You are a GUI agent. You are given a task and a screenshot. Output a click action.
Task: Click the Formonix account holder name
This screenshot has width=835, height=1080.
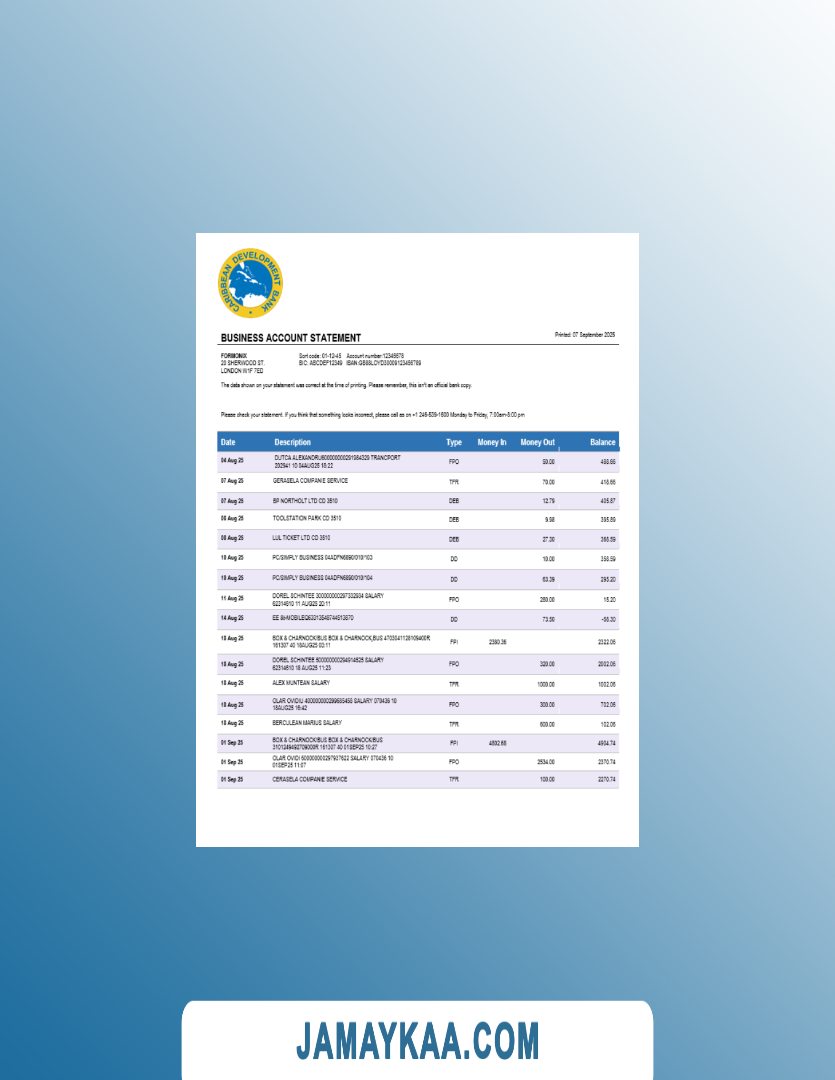[x=234, y=355]
